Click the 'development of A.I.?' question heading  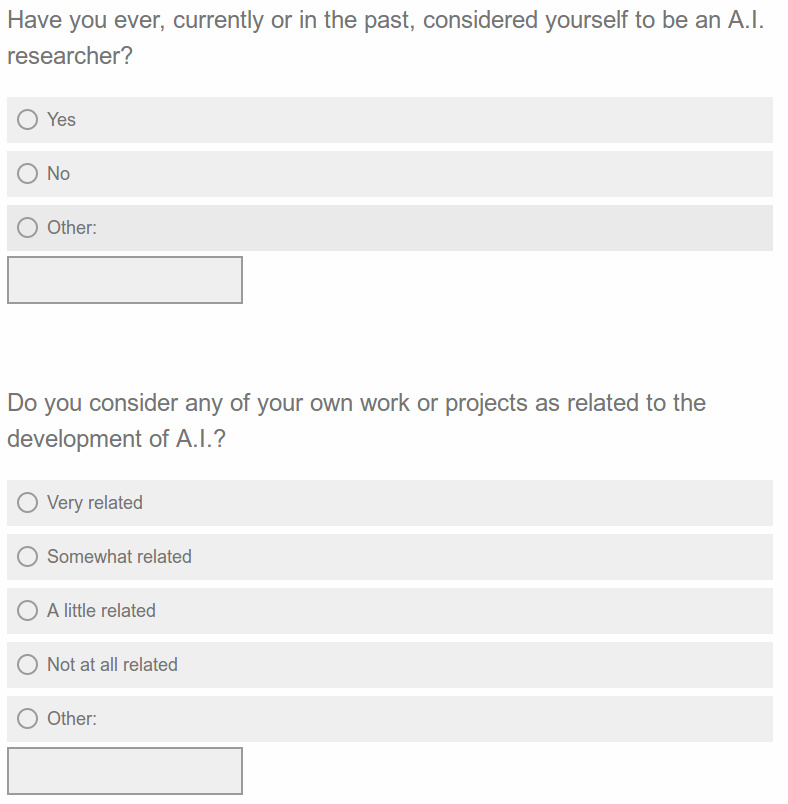[x=356, y=421]
